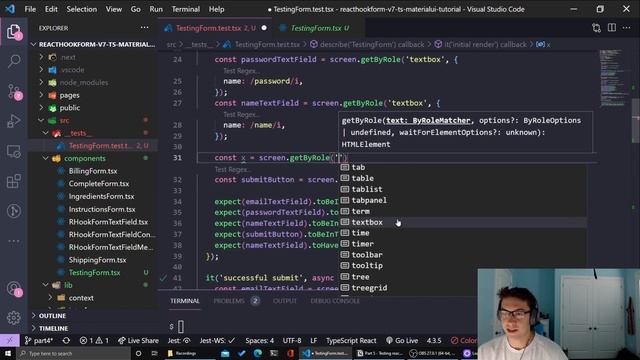Collapse the src folder
This screenshot has width=640, height=360.
coord(92,120)
